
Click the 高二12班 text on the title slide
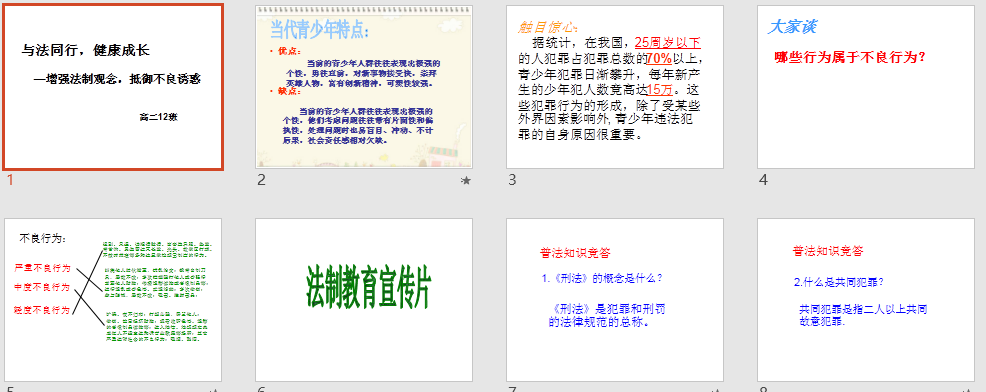tap(158, 116)
